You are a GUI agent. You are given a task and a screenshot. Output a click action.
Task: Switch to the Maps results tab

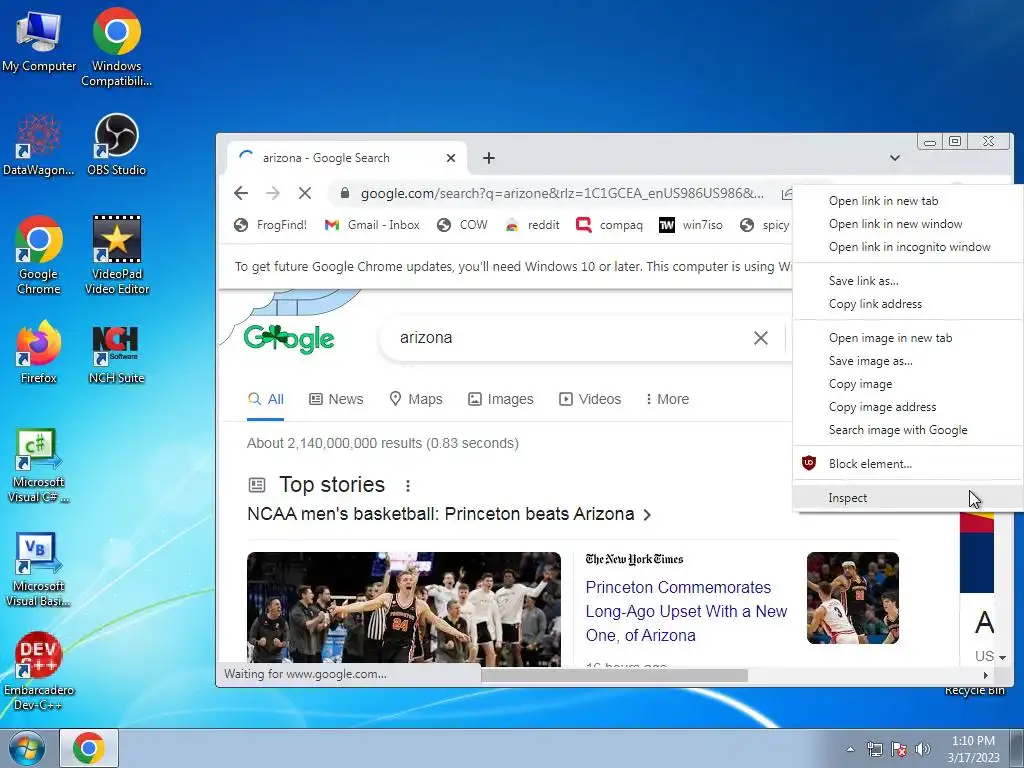pyautogui.click(x=416, y=399)
